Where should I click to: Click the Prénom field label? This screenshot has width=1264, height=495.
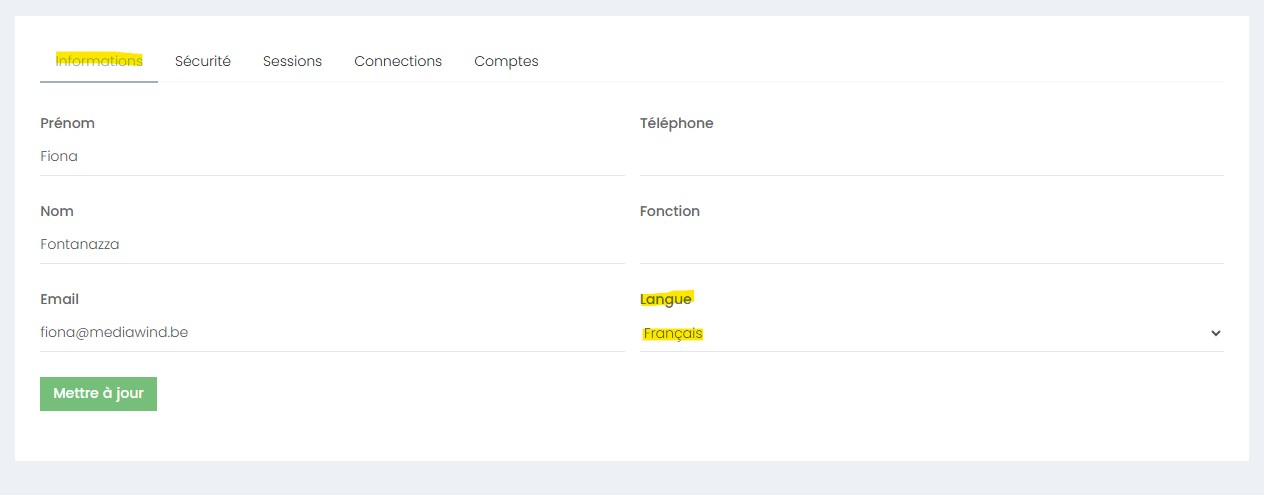[x=67, y=123]
